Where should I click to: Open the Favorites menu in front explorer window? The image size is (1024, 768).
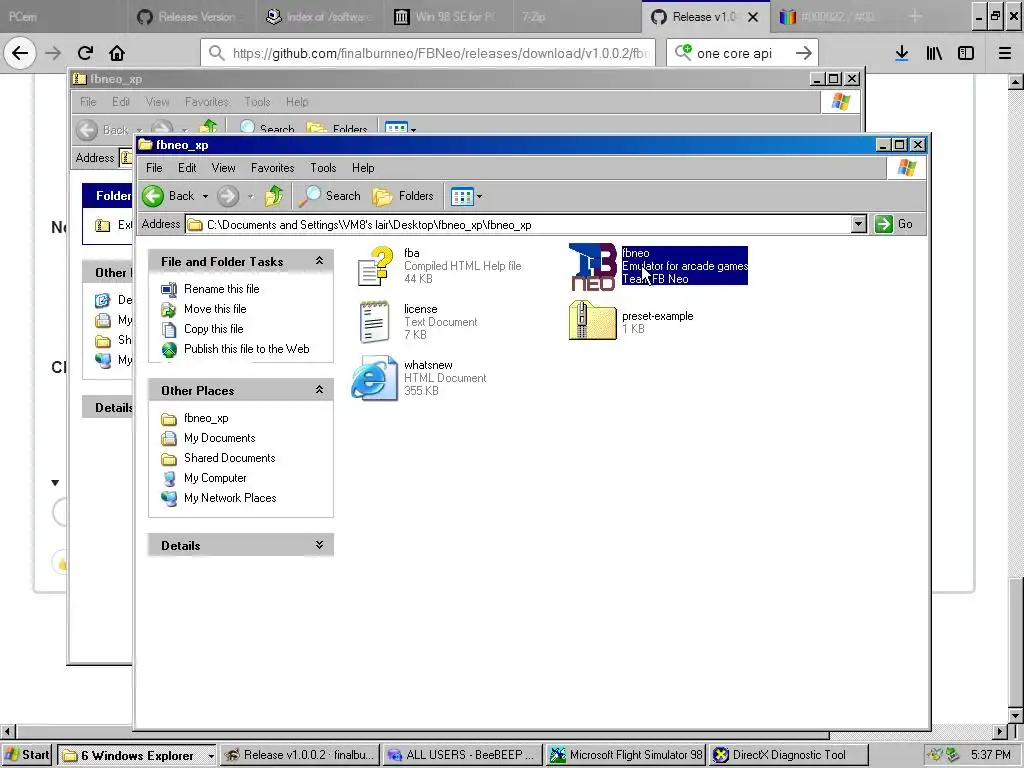272,168
